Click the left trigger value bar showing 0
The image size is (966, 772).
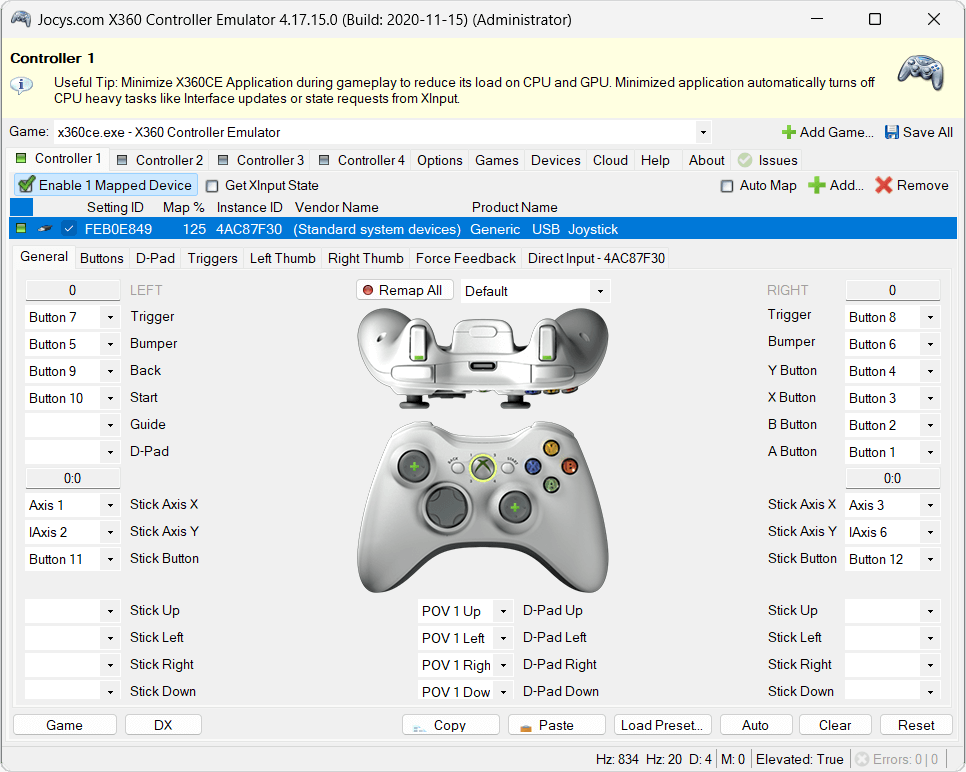tap(72, 291)
